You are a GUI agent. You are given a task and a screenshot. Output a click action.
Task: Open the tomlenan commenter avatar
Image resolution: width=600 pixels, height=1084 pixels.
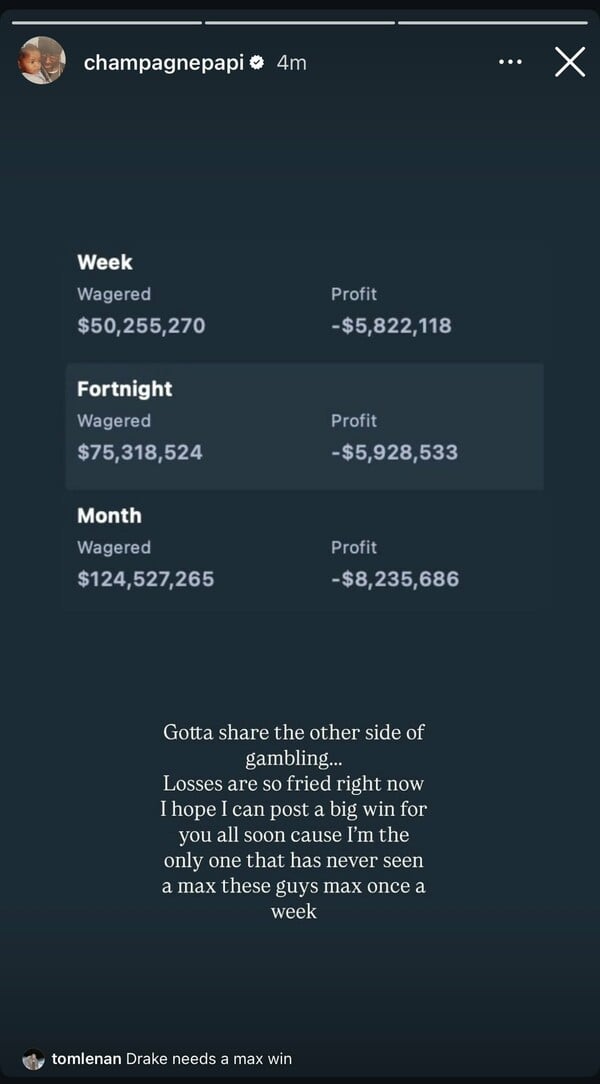34,1059
